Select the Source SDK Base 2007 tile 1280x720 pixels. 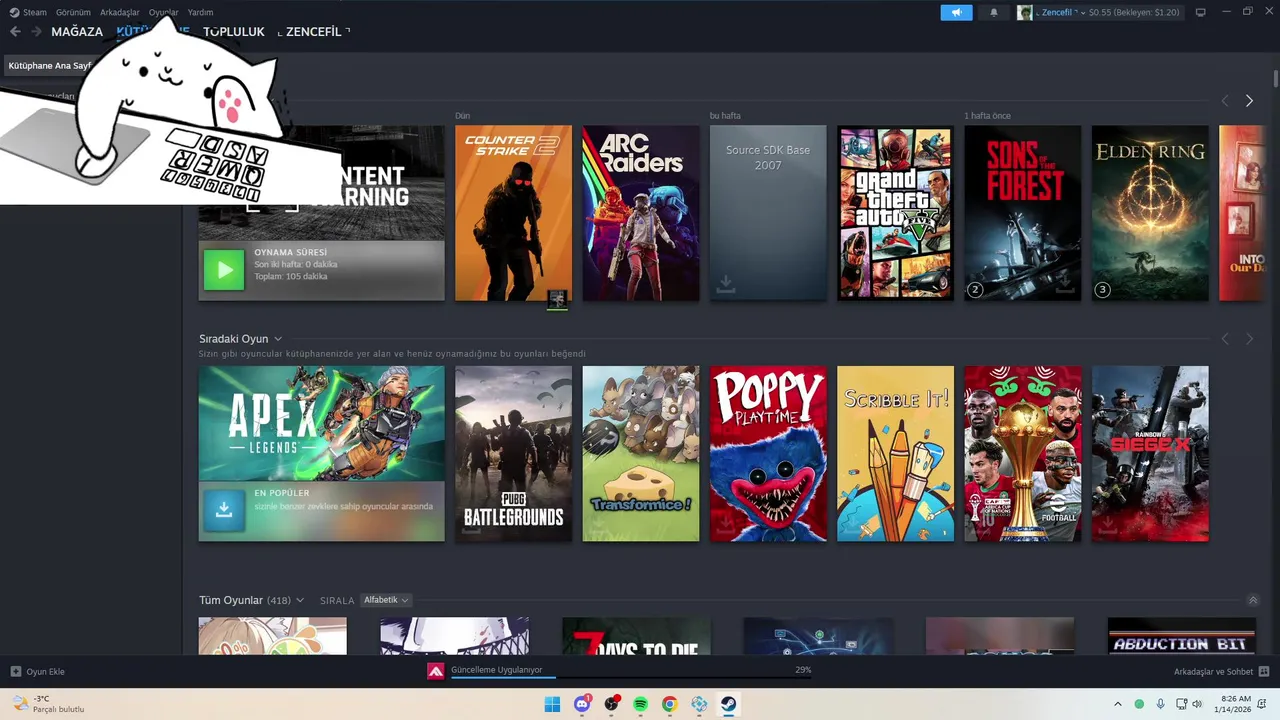click(x=768, y=213)
